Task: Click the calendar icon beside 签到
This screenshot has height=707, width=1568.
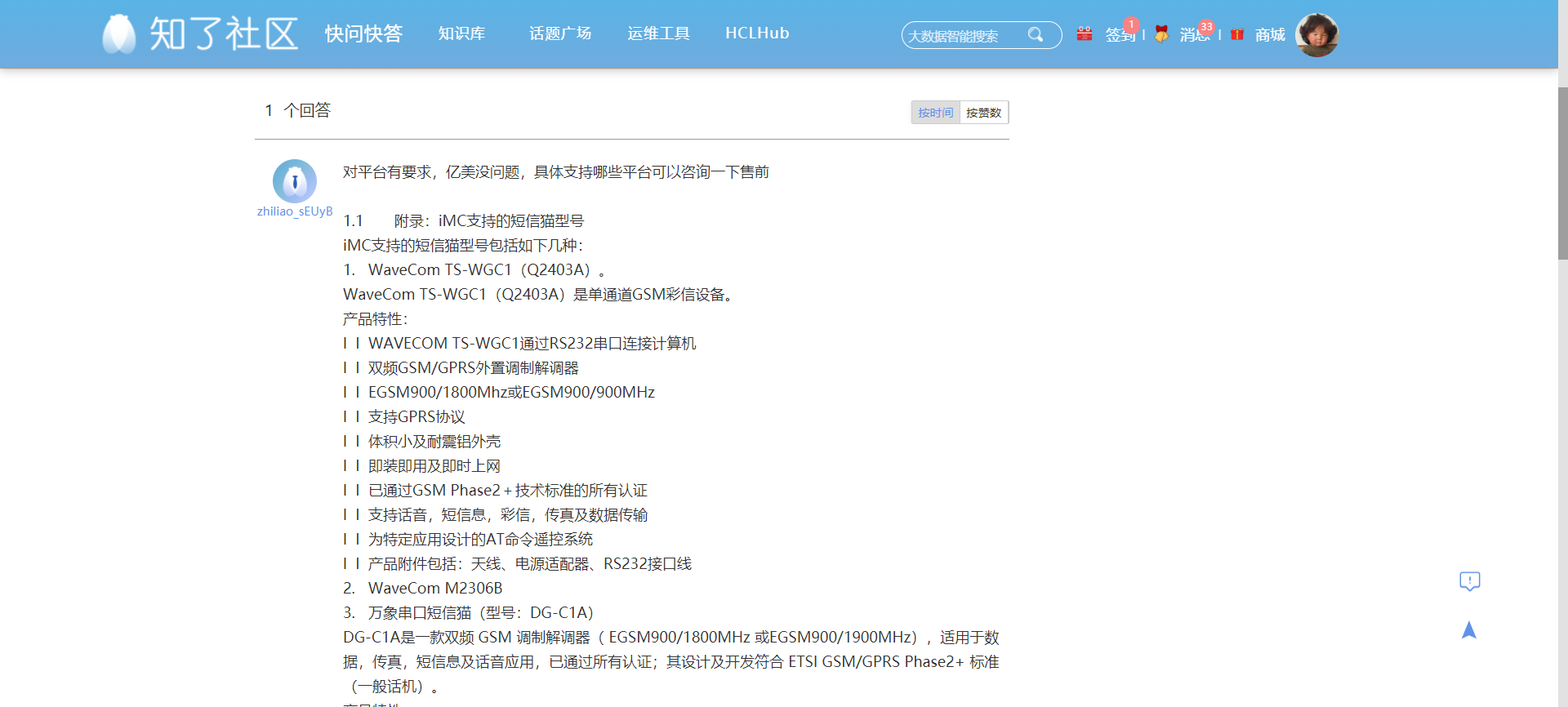Action: point(1085,34)
